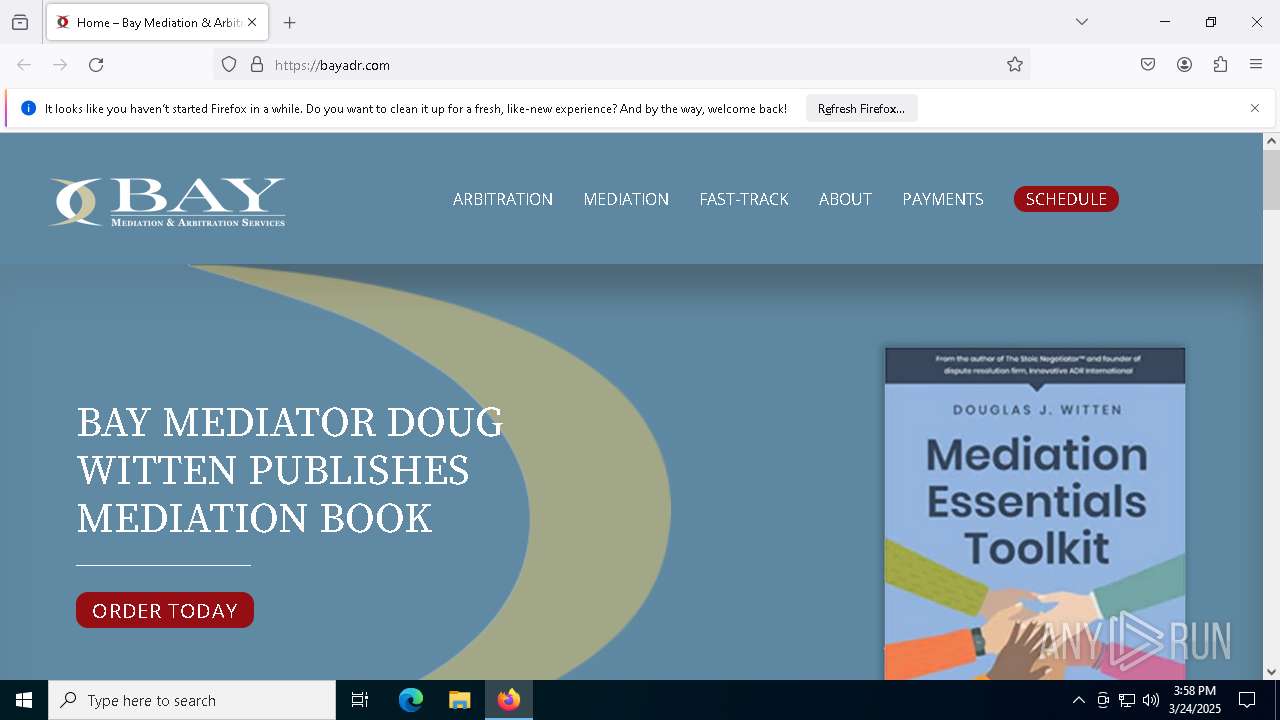This screenshot has height=720, width=1280.
Task: Click Refresh Firefox button
Action: (x=861, y=109)
